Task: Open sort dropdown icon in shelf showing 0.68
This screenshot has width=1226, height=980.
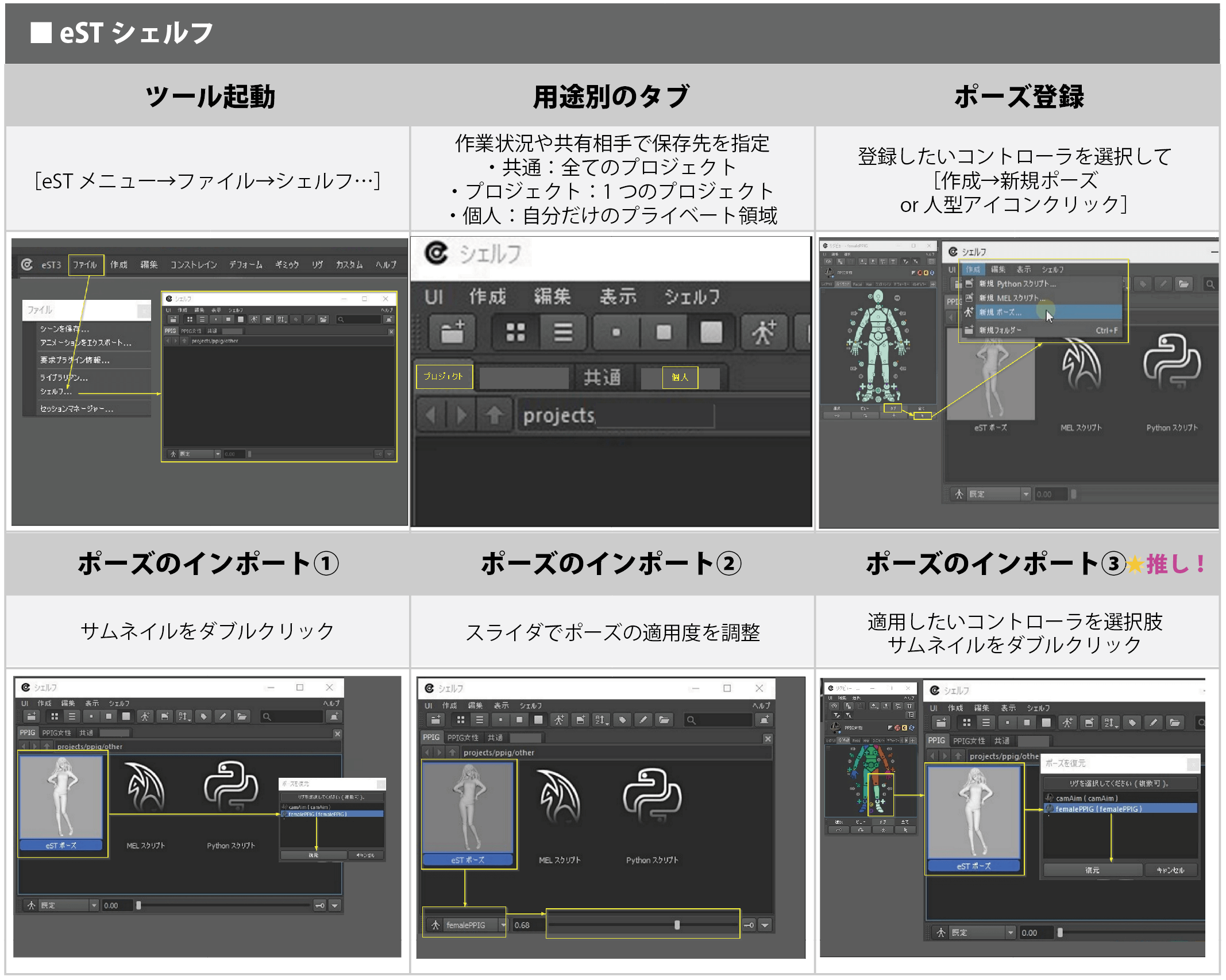Action: (601, 720)
